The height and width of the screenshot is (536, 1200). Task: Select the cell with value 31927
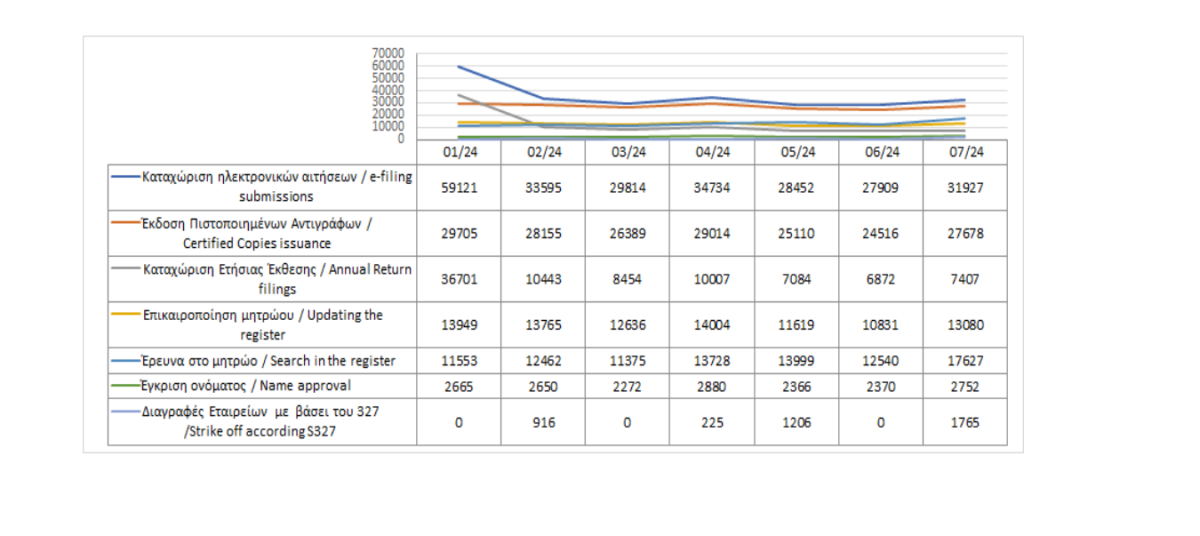pos(964,187)
